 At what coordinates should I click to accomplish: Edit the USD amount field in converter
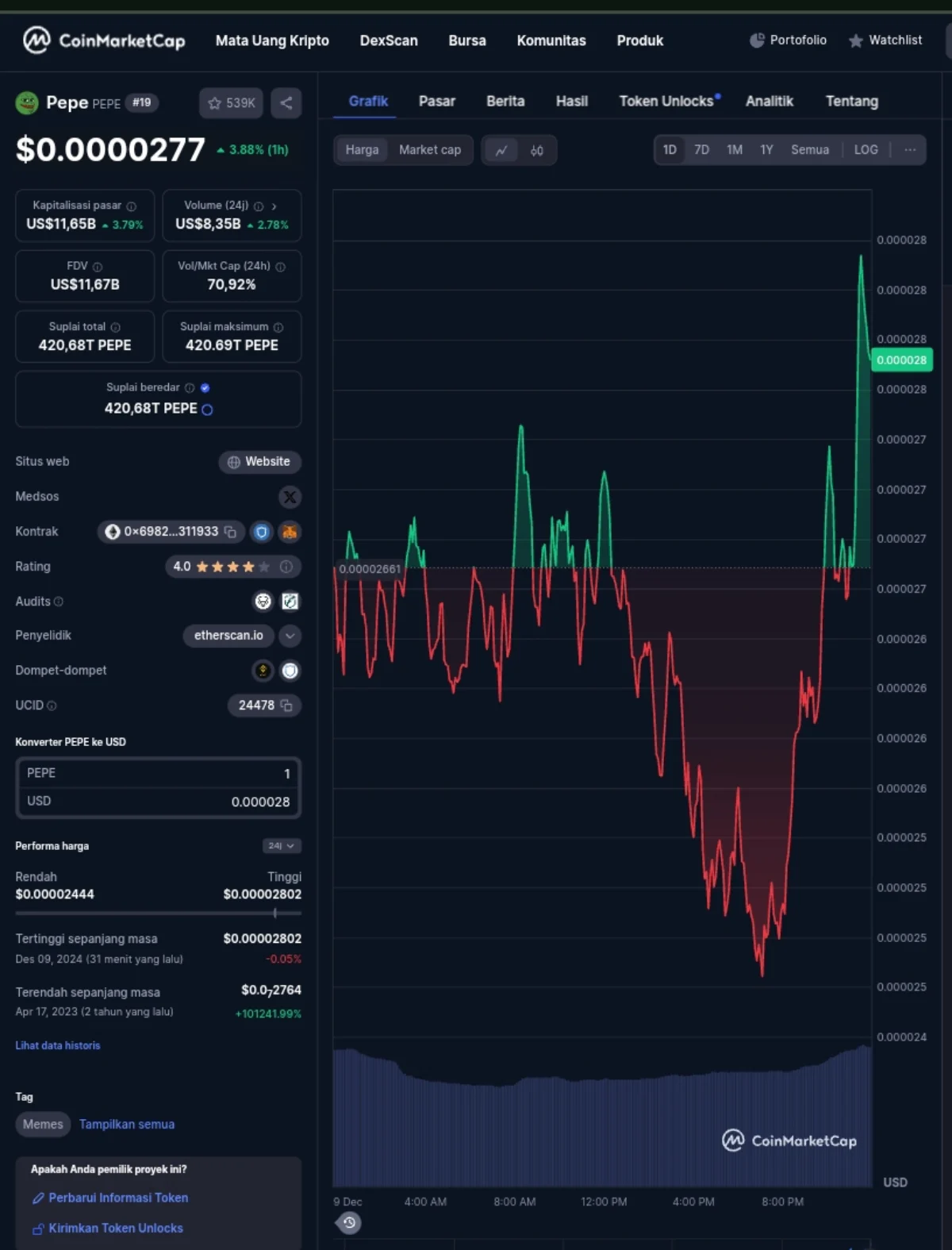tap(158, 802)
